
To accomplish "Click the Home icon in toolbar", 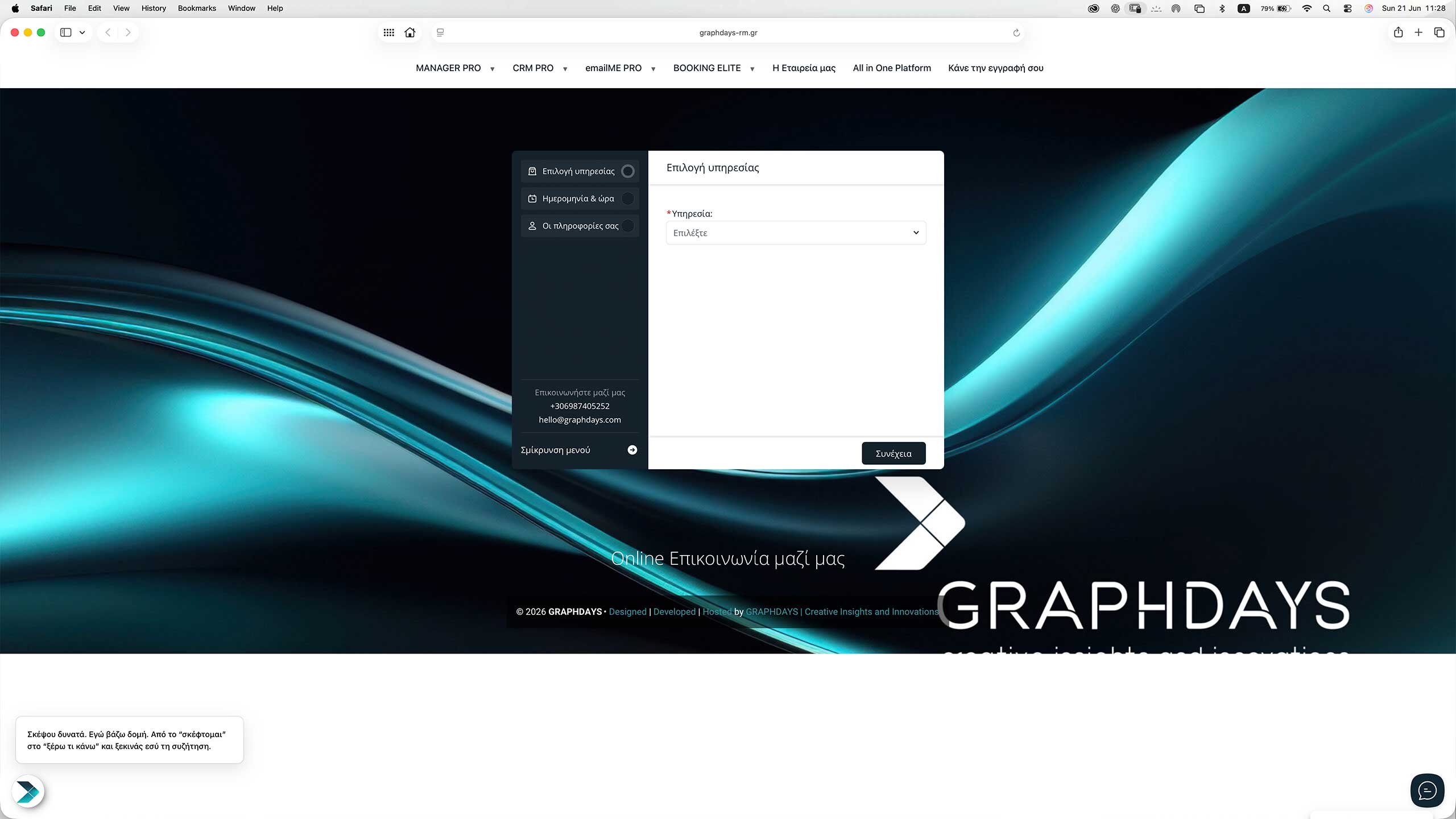I will point(410,32).
